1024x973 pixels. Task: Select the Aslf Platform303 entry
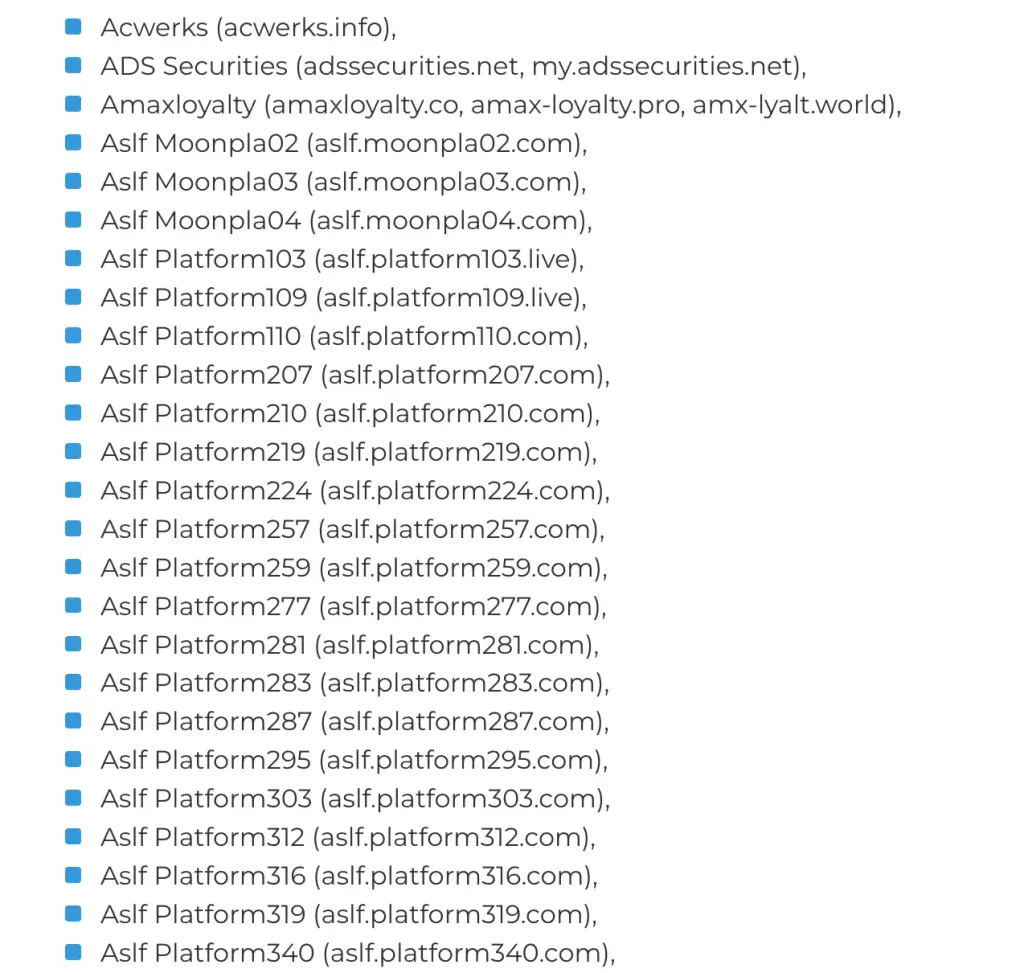(x=355, y=798)
